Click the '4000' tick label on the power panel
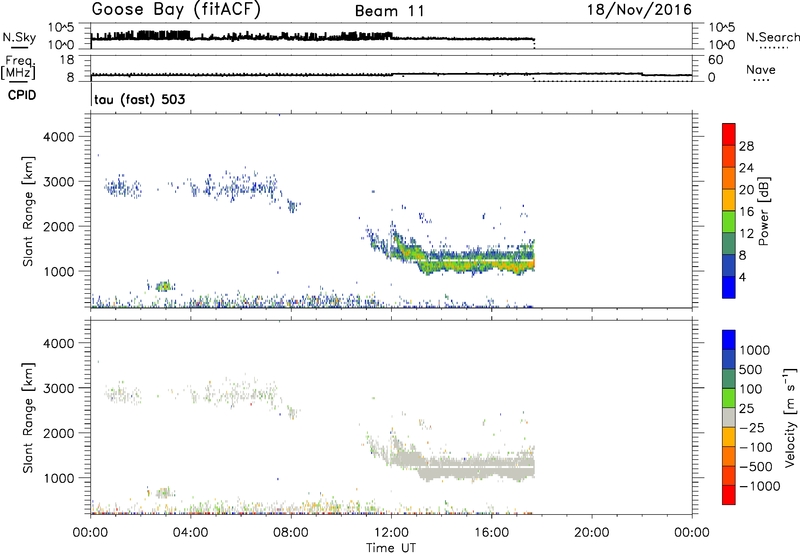Screen dimensions: 800x554 61,137
